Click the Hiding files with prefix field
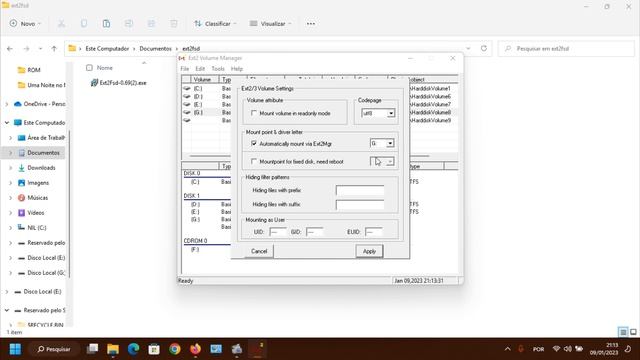 360,190
